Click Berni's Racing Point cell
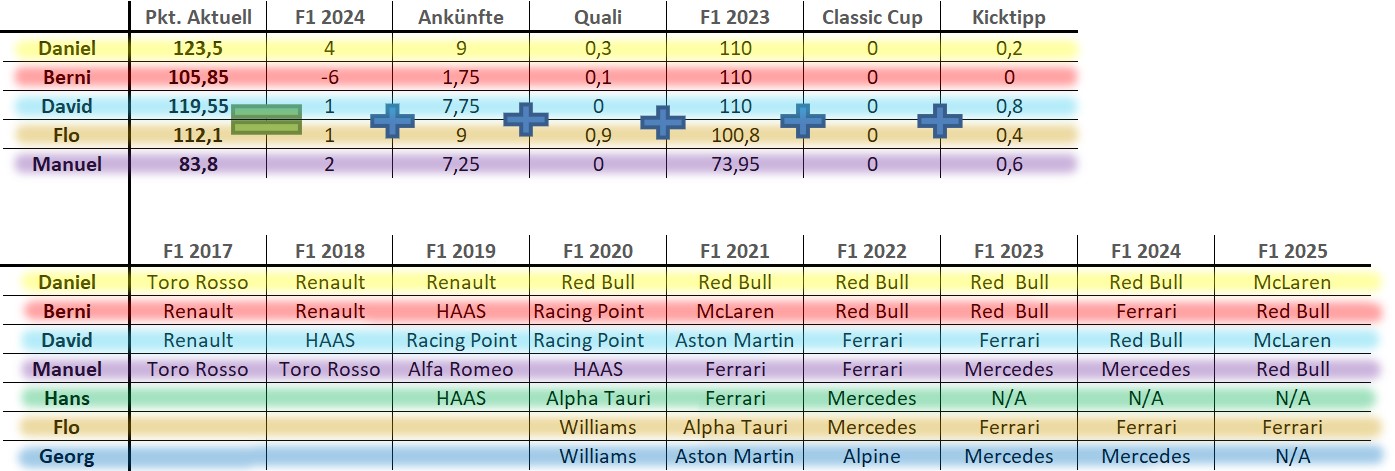Viewport: 1395px width, 471px height. click(598, 311)
